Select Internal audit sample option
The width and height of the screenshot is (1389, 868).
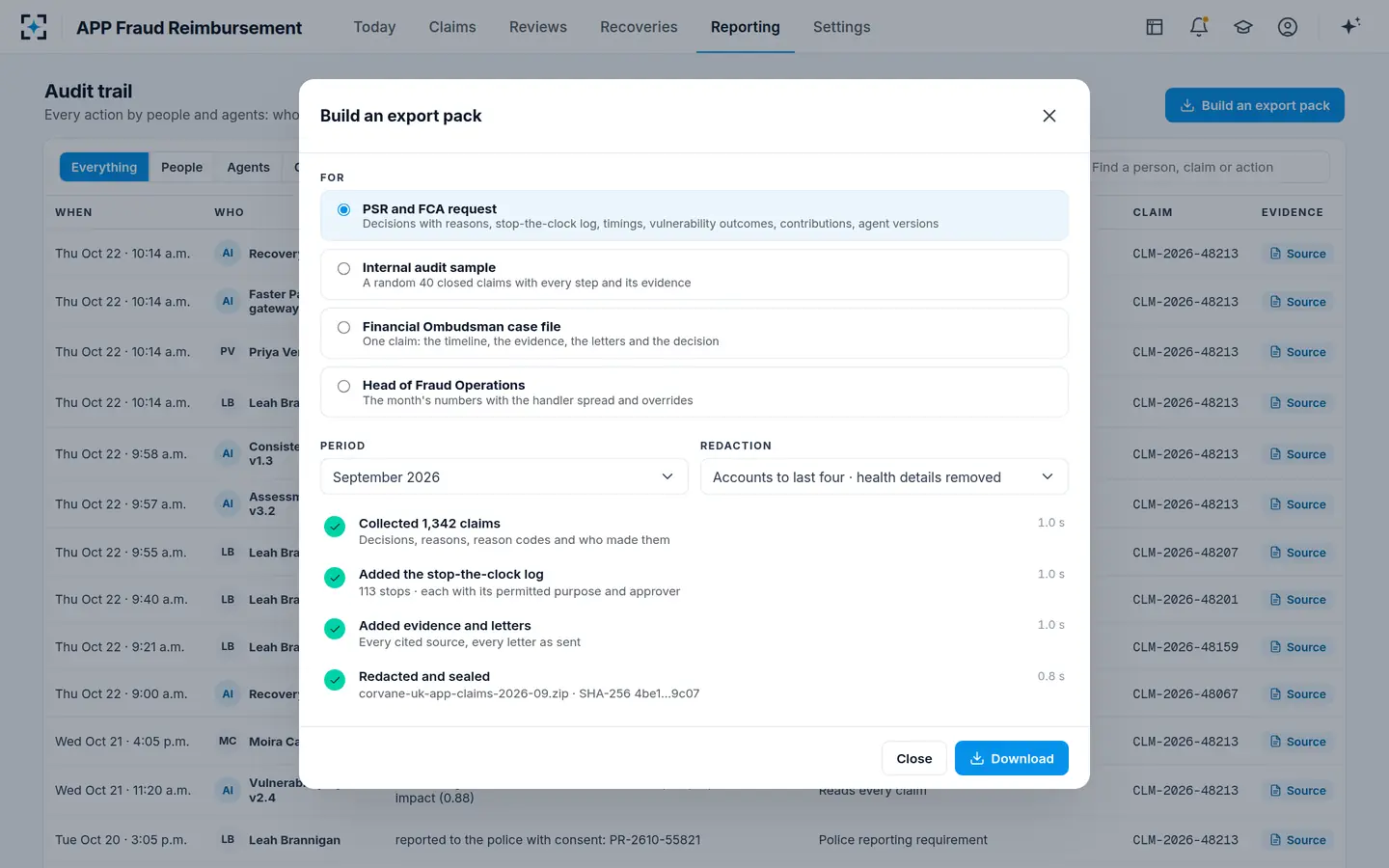click(694, 275)
